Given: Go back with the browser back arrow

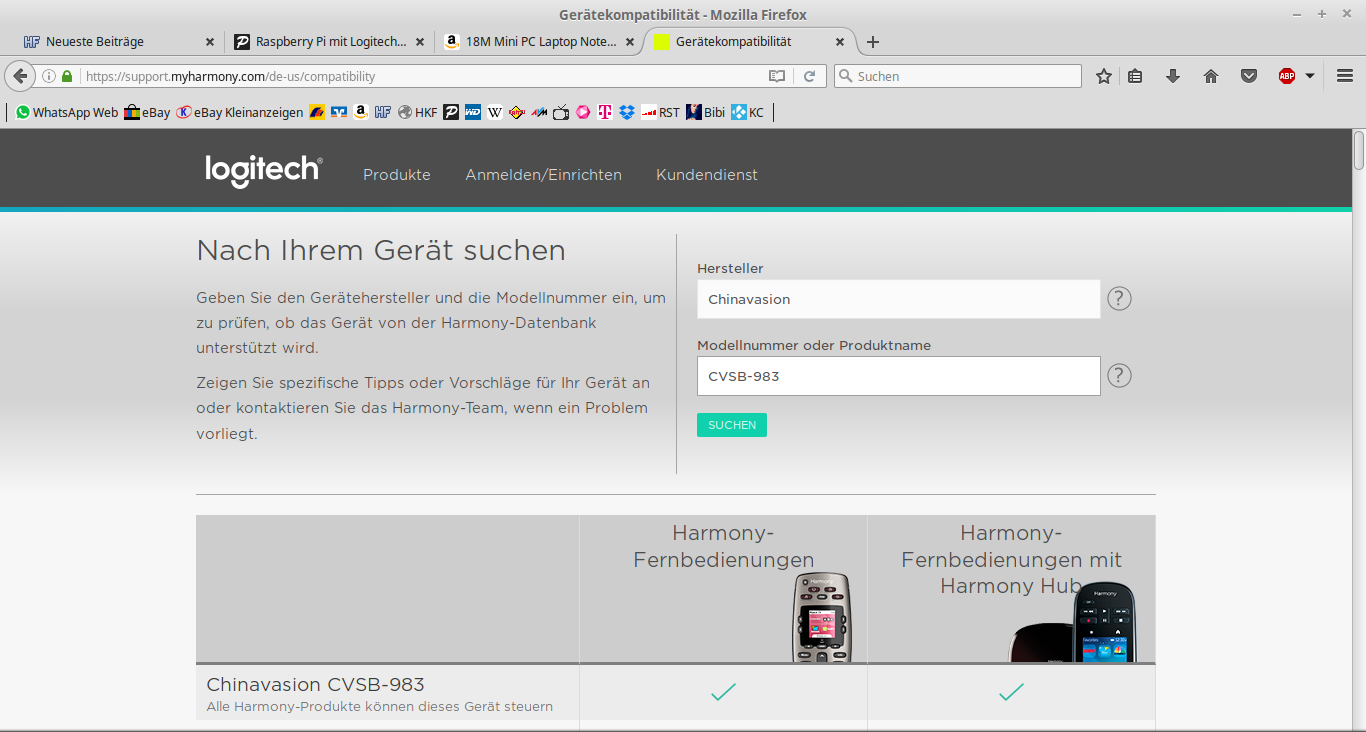Looking at the screenshot, I should [20, 76].
